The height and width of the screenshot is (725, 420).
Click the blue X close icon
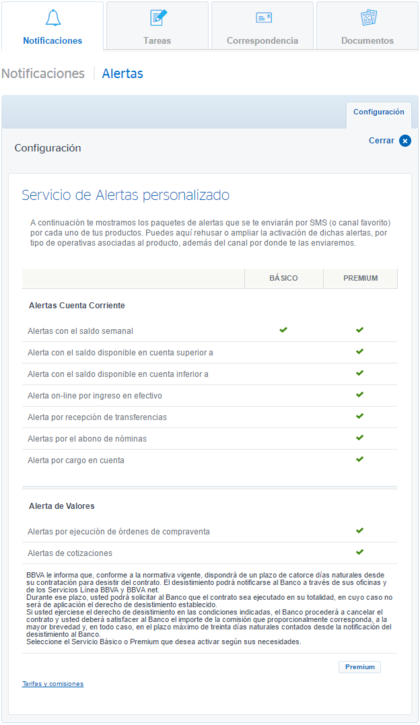tap(405, 141)
